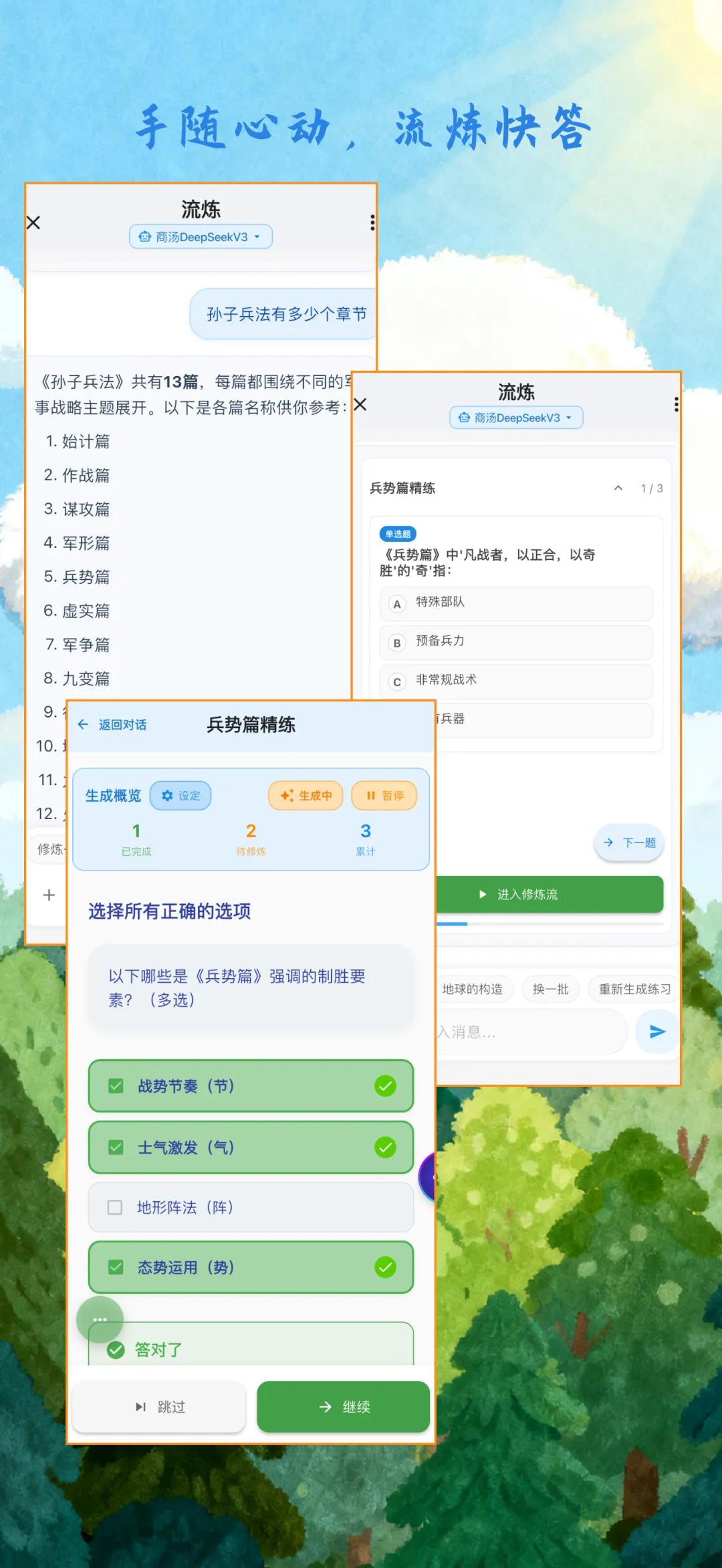Select the 地球的构造 suggestion chip
This screenshot has width=722, height=1568.
pos(474,989)
